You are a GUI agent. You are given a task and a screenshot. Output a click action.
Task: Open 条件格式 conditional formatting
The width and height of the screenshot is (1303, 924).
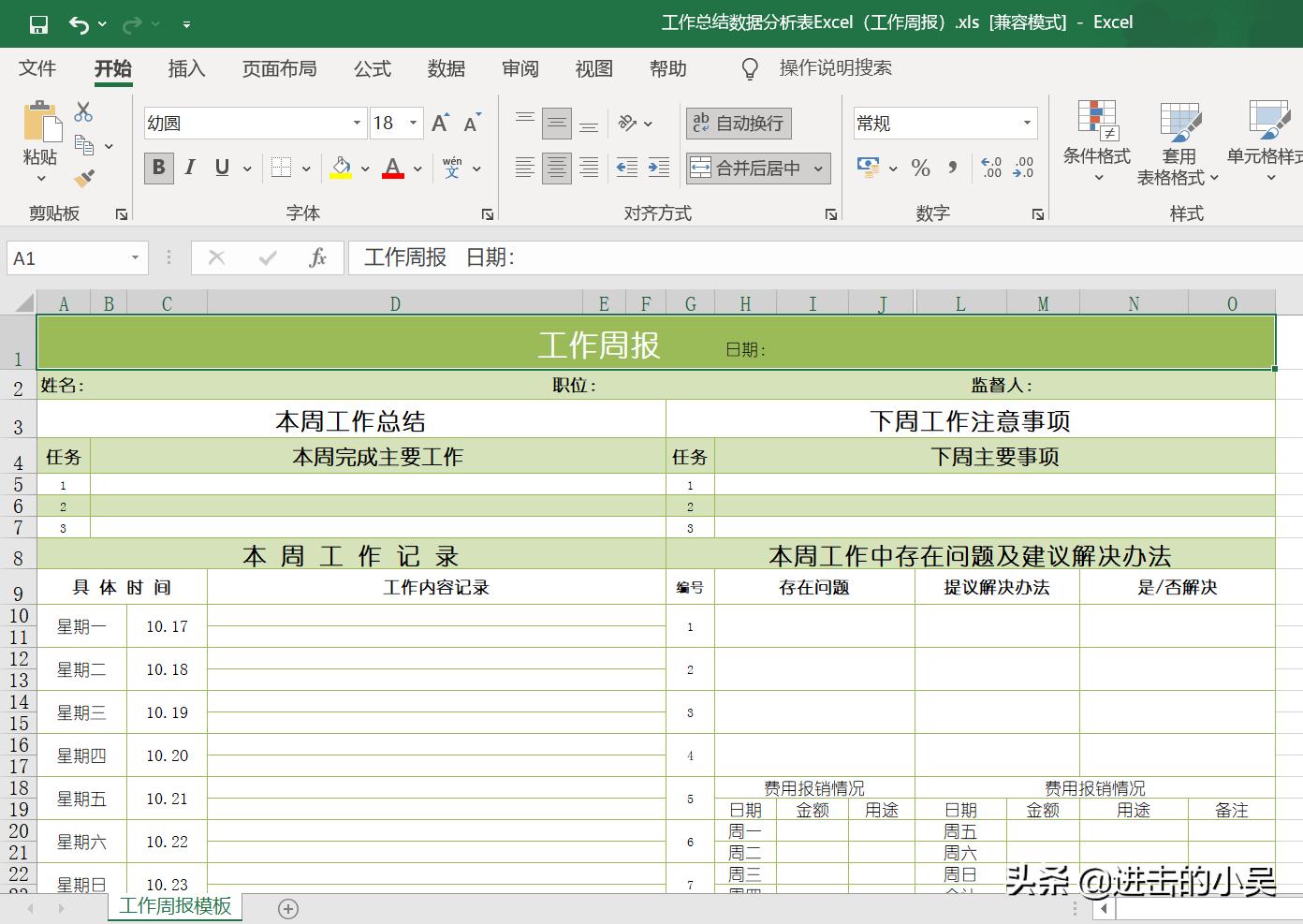1097,141
